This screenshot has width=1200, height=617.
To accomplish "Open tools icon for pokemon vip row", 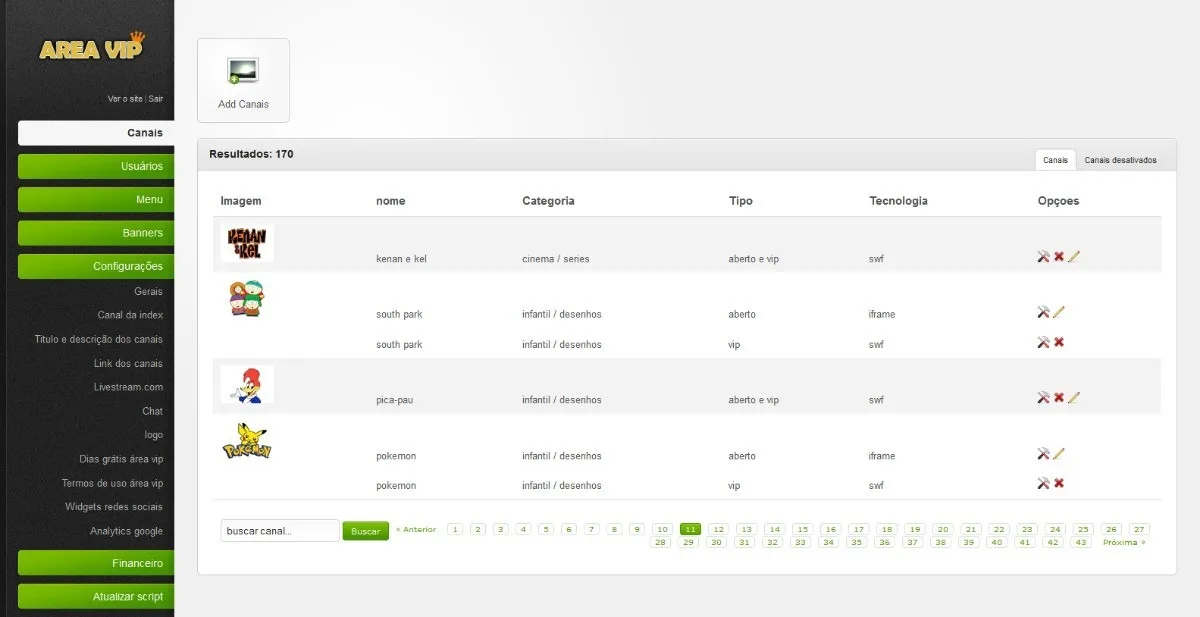I will point(1043,484).
